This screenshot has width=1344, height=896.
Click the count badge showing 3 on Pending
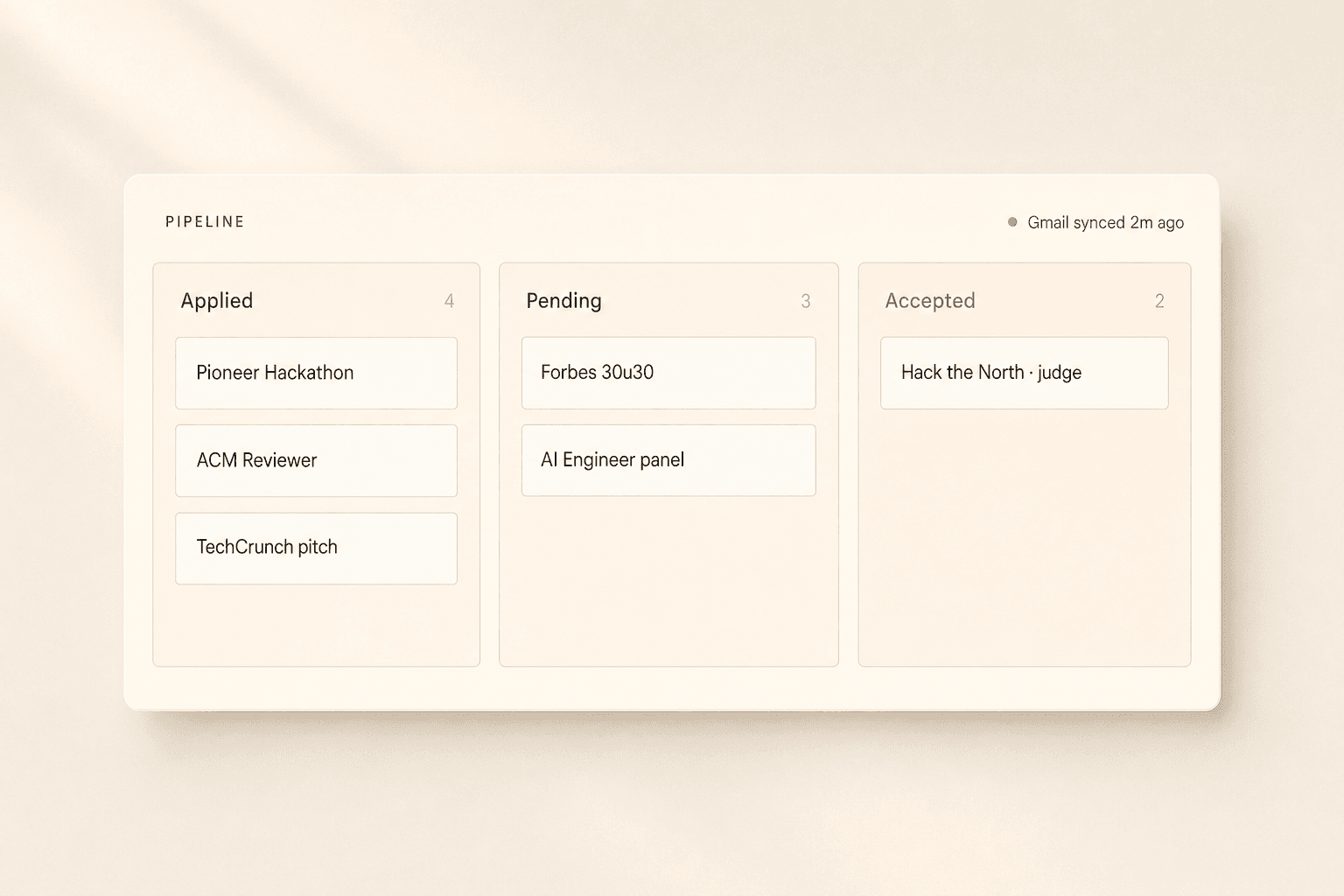[806, 301]
